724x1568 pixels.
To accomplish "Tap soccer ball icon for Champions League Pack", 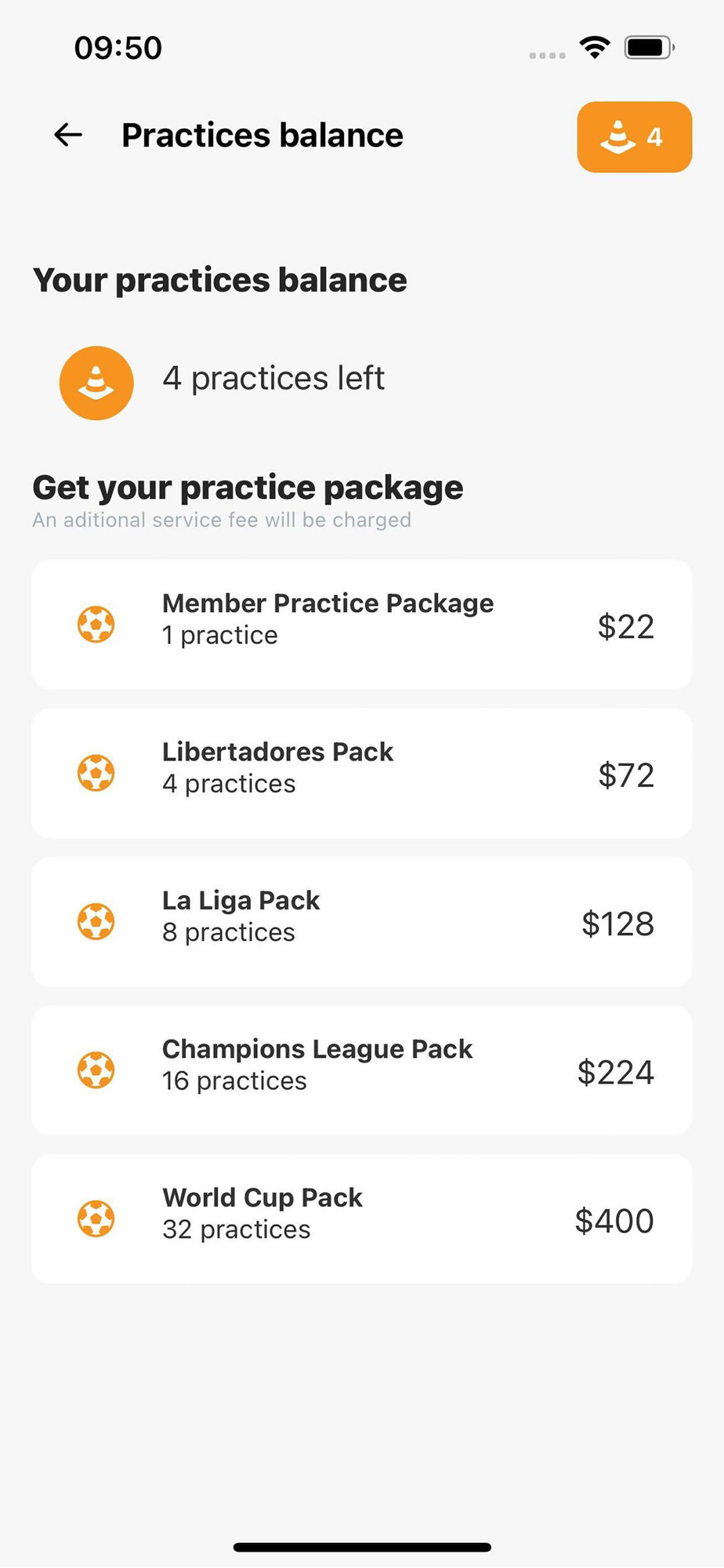I will tap(96, 1070).
